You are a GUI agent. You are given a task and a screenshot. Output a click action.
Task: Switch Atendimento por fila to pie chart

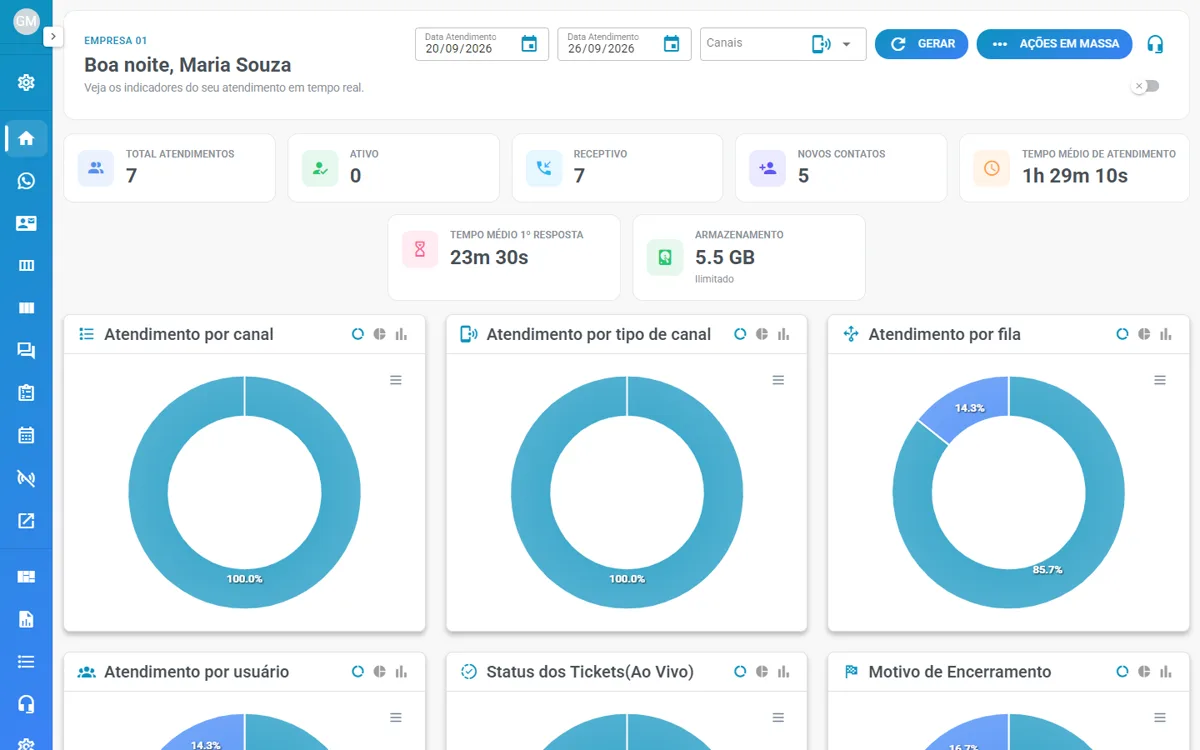click(1144, 334)
